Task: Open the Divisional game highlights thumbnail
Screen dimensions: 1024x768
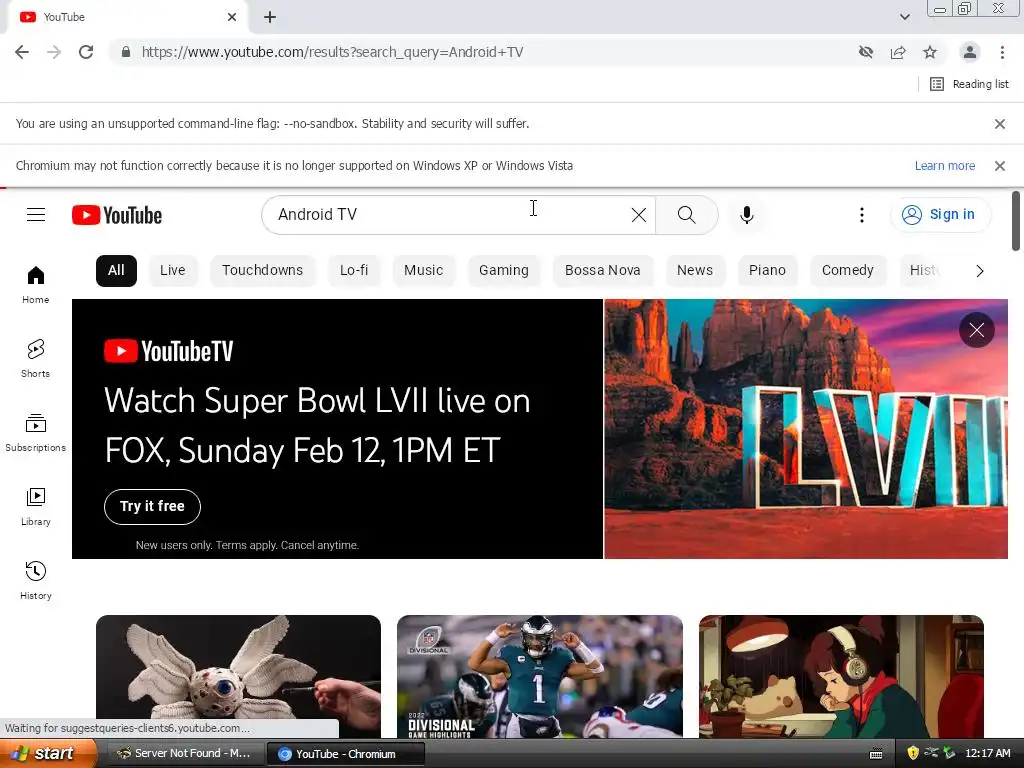Action: tap(540, 676)
